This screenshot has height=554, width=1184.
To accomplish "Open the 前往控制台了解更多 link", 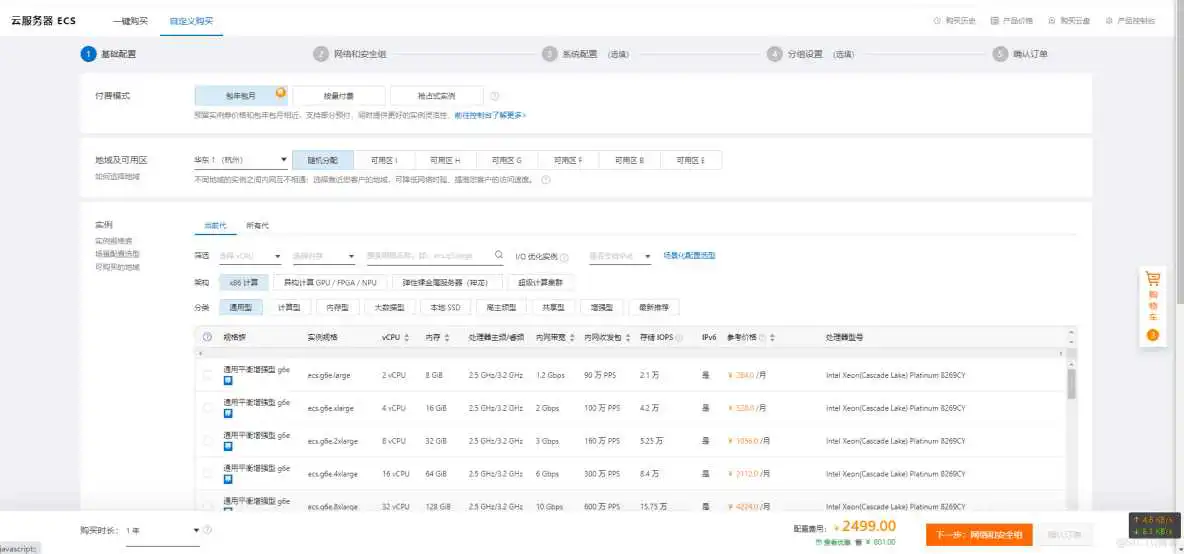I will 490,115.
